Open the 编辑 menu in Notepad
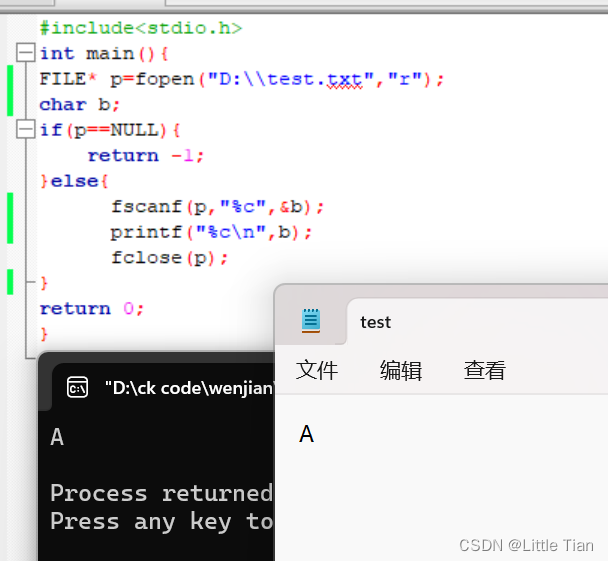This screenshot has height=561, width=608. (x=401, y=370)
